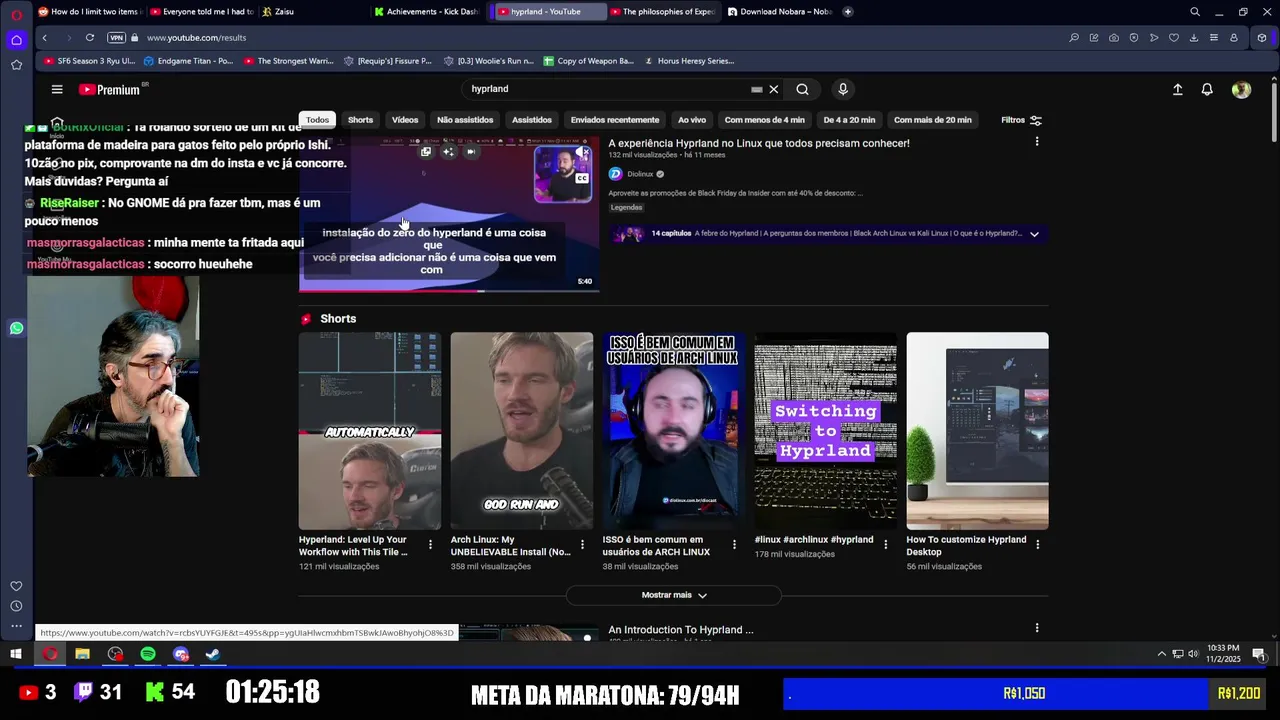
Task: Open options for An Introduction To Hyprland video
Action: click(1037, 629)
